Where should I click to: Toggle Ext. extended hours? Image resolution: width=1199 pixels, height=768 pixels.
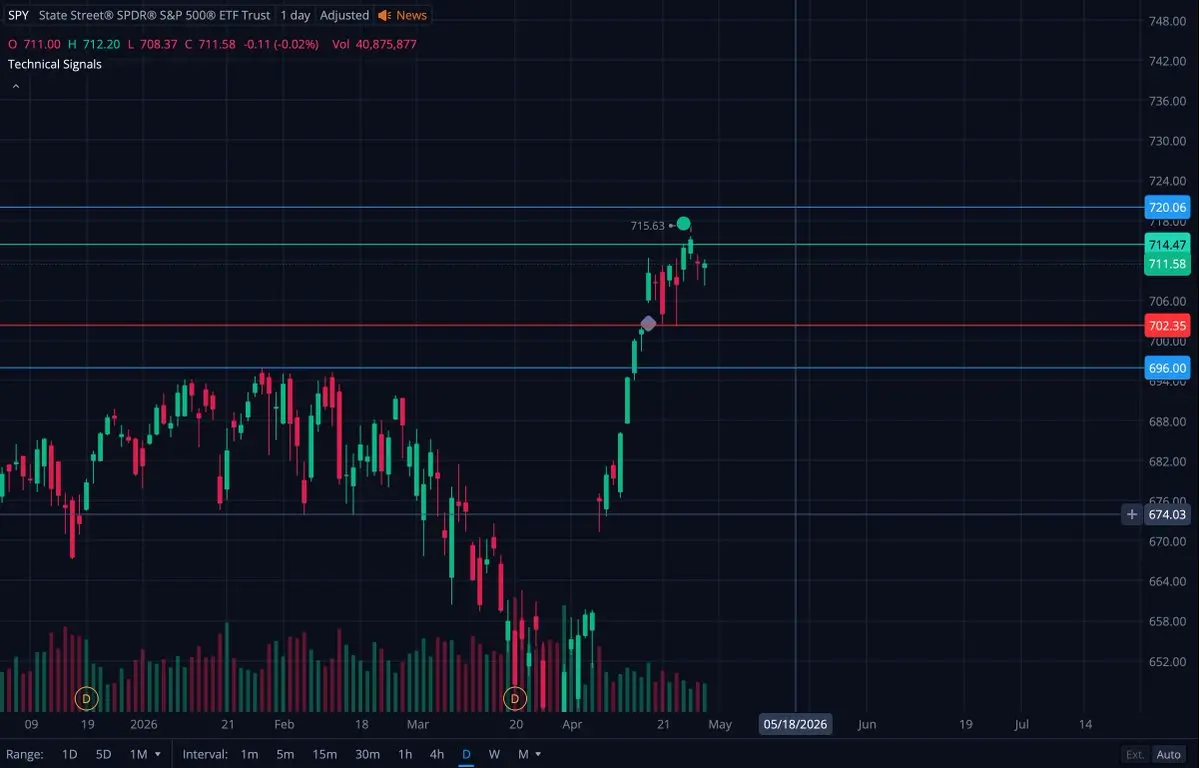click(1135, 754)
